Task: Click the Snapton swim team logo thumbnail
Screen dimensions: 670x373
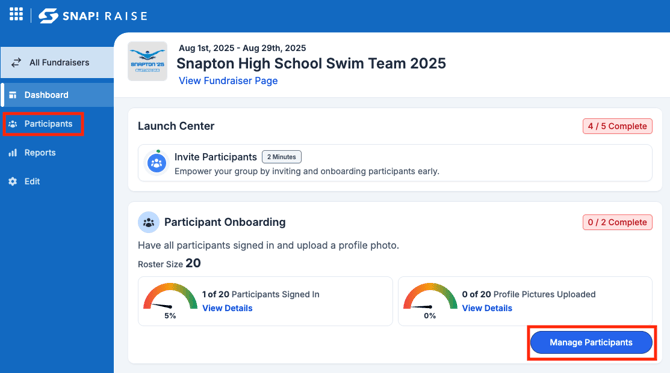Action: (147, 61)
